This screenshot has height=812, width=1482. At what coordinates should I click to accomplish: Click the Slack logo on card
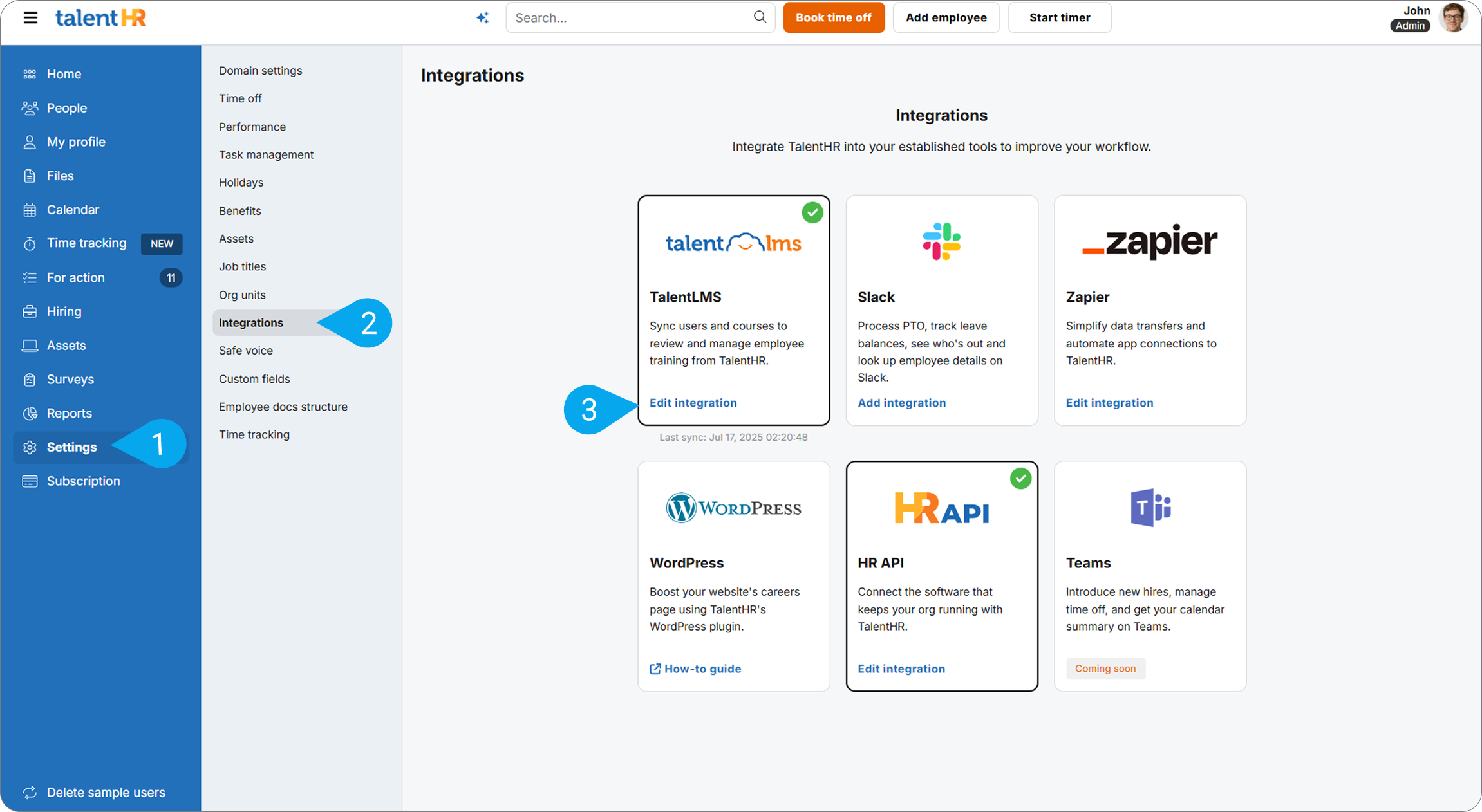click(941, 241)
